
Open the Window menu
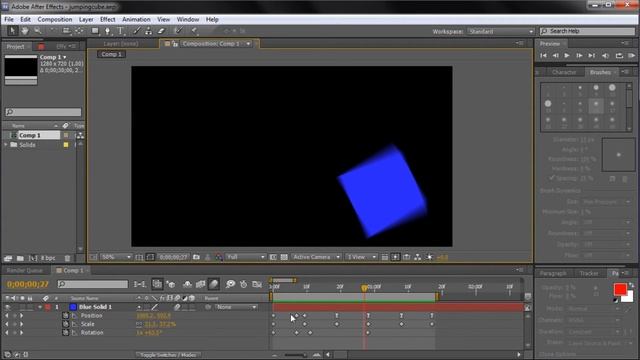pyautogui.click(x=188, y=19)
